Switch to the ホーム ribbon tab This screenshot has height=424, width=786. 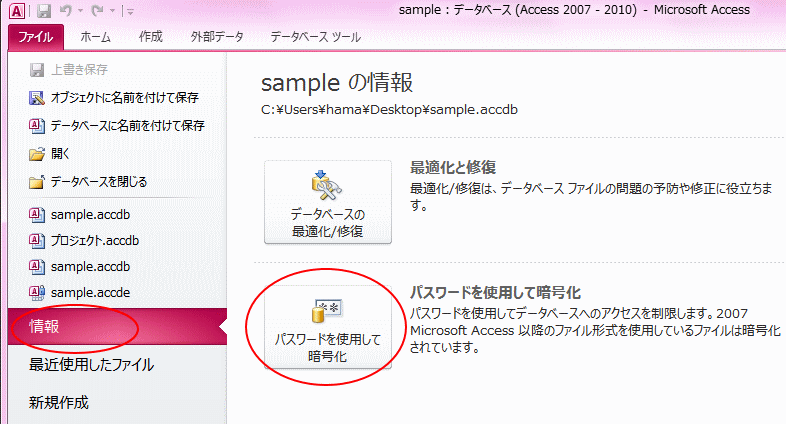tap(95, 37)
